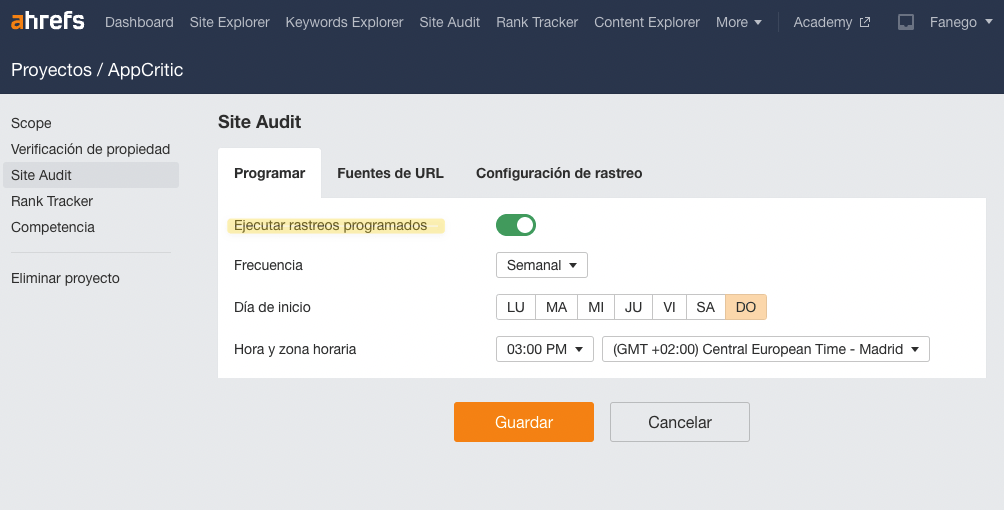Select SA as start day
Screen dimensions: 1004x510
click(705, 307)
